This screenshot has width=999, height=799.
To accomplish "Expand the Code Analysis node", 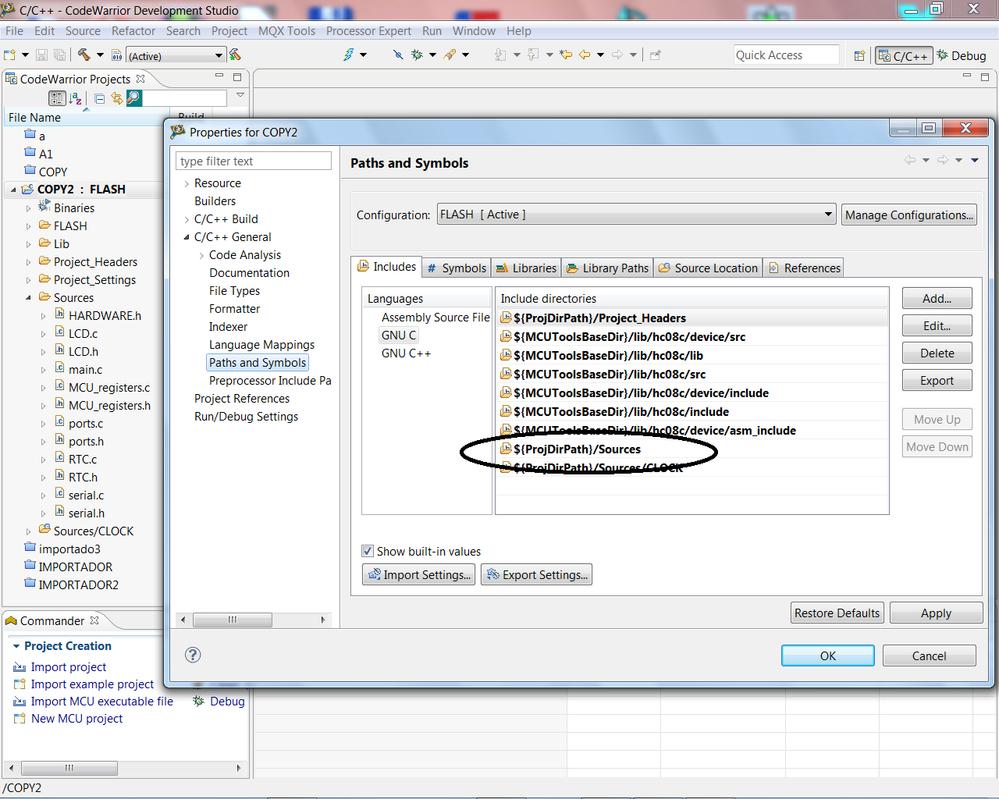I will pyautogui.click(x=201, y=255).
